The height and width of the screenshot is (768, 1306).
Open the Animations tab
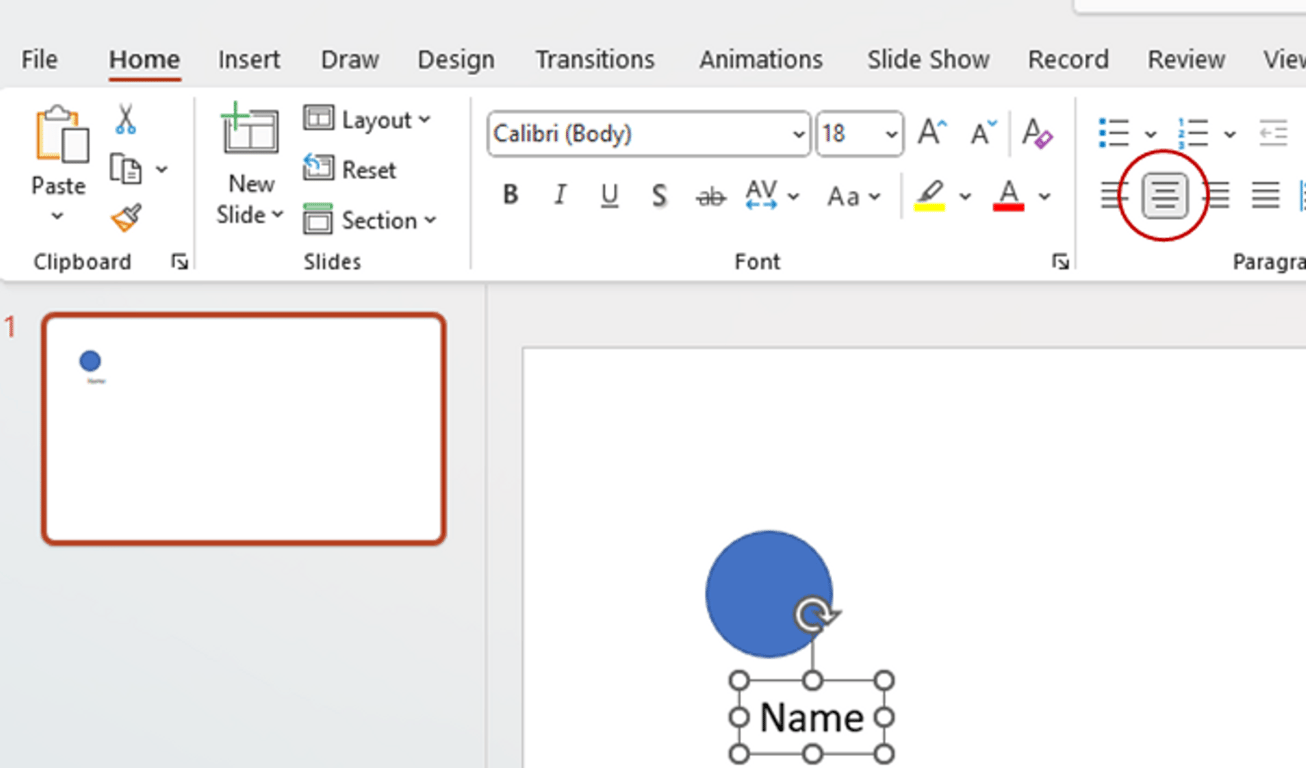point(761,60)
